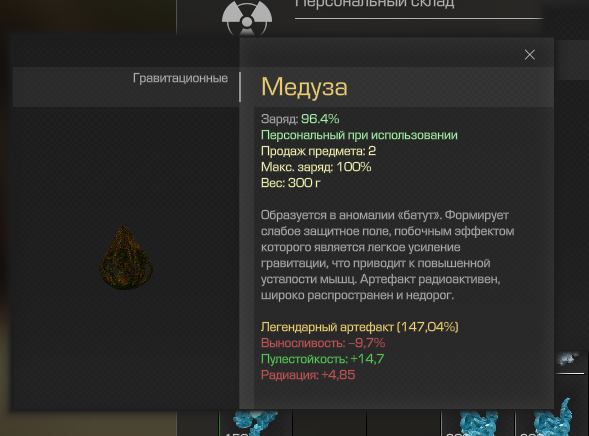Click the Медуза title text
The height and width of the screenshot is (436, 589).
304,87
